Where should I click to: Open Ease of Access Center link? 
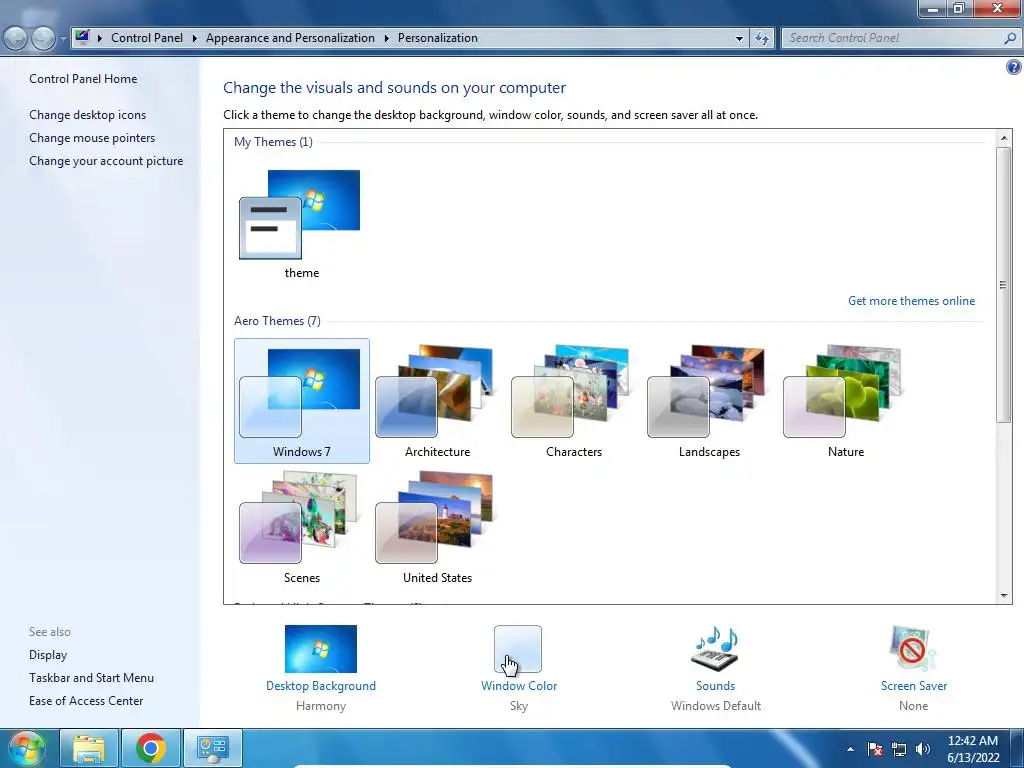coord(86,701)
